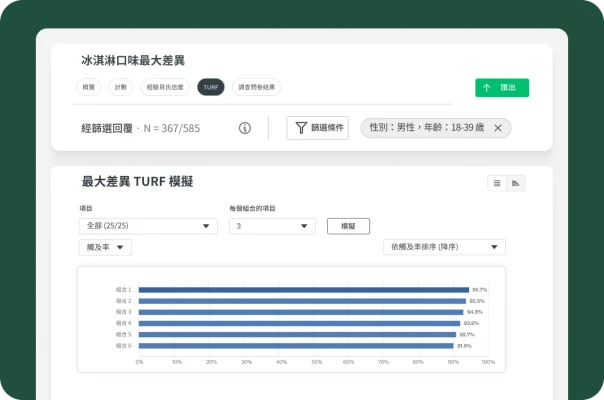Click the 冰淇淋口味最大差異 title

pyautogui.click(x=133, y=61)
